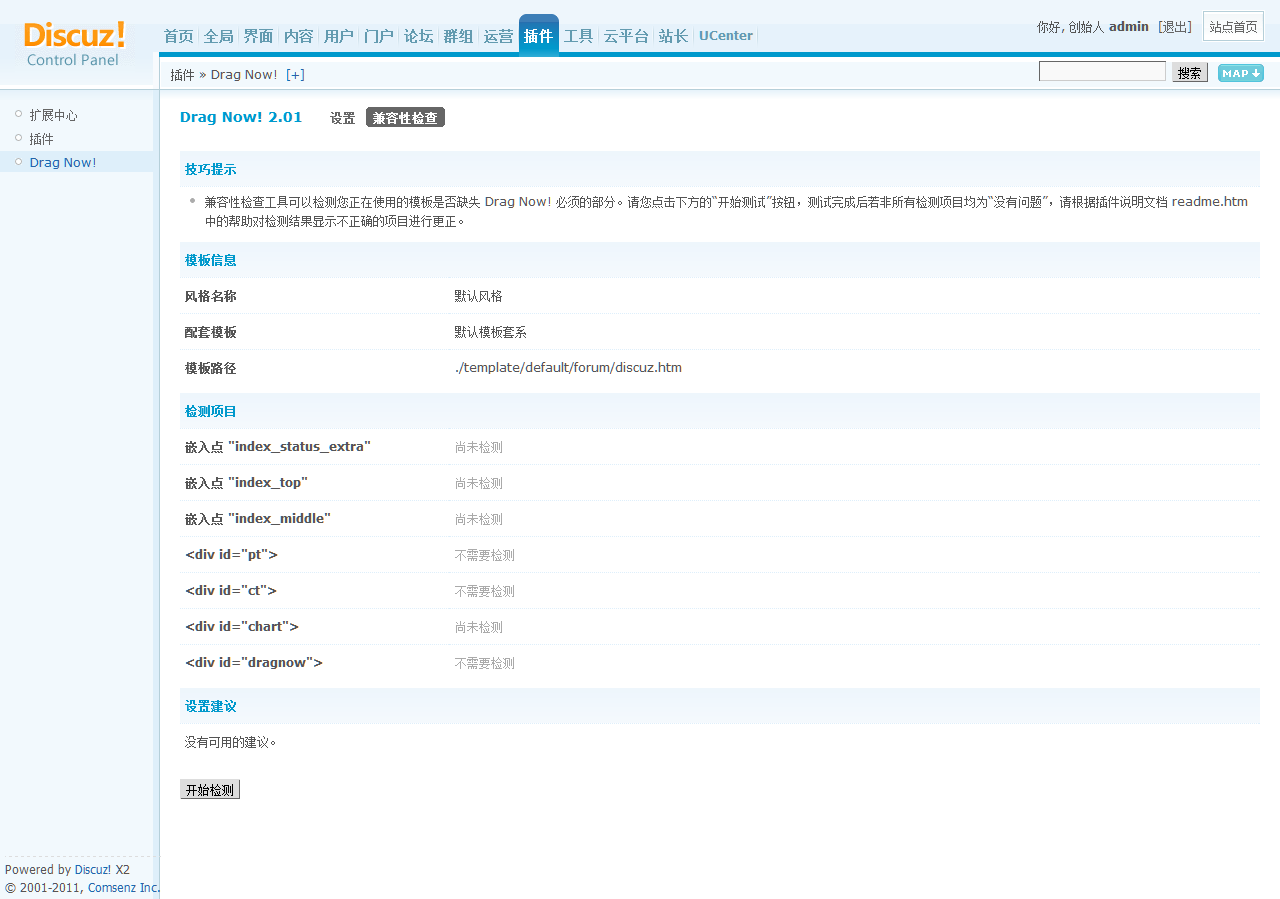Open the Comsenz Inc. footer link
Screen dimensions: 1280x899
point(124,887)
